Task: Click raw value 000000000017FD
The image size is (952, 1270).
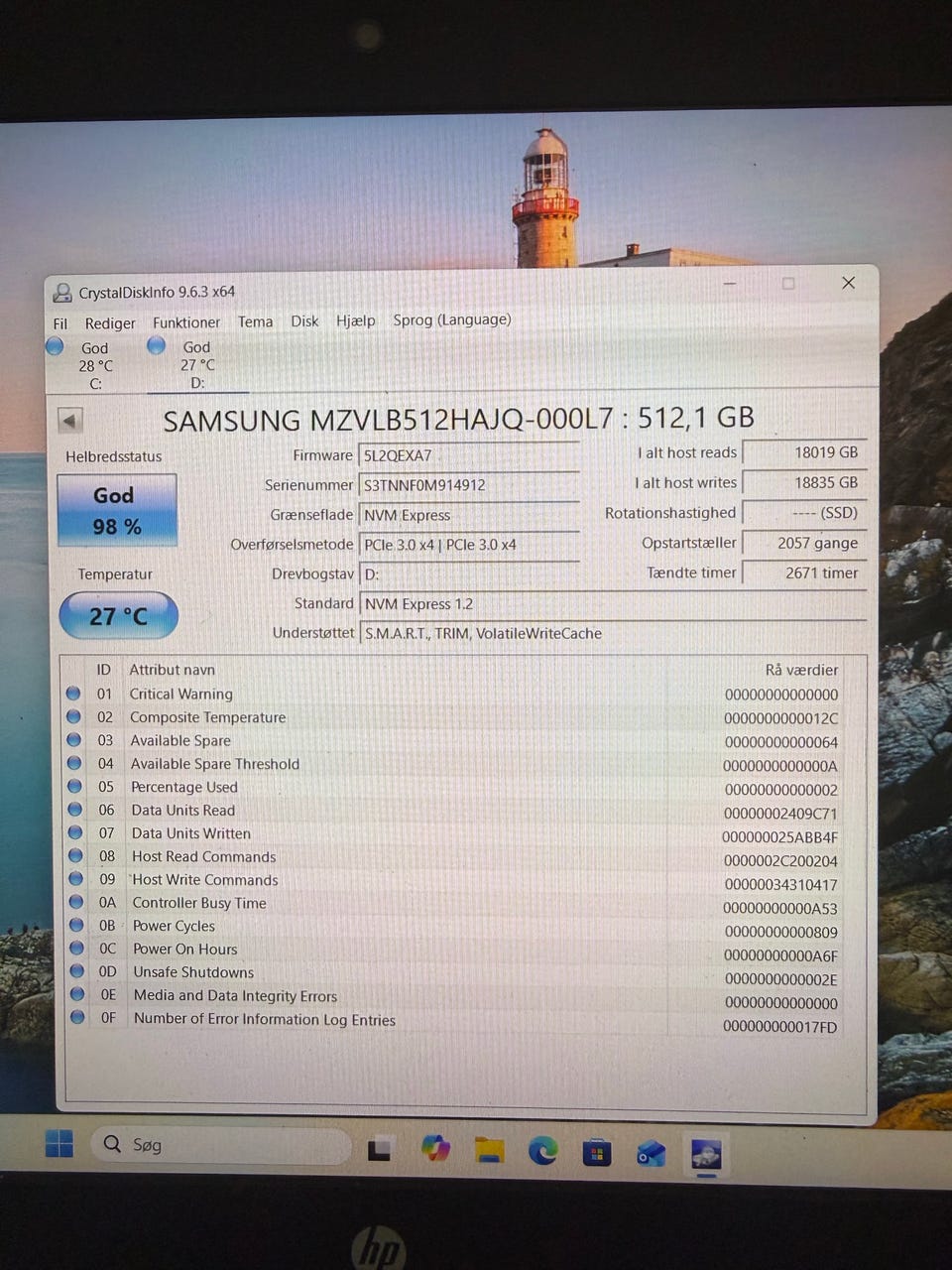Action: (x=779, y=1027)
